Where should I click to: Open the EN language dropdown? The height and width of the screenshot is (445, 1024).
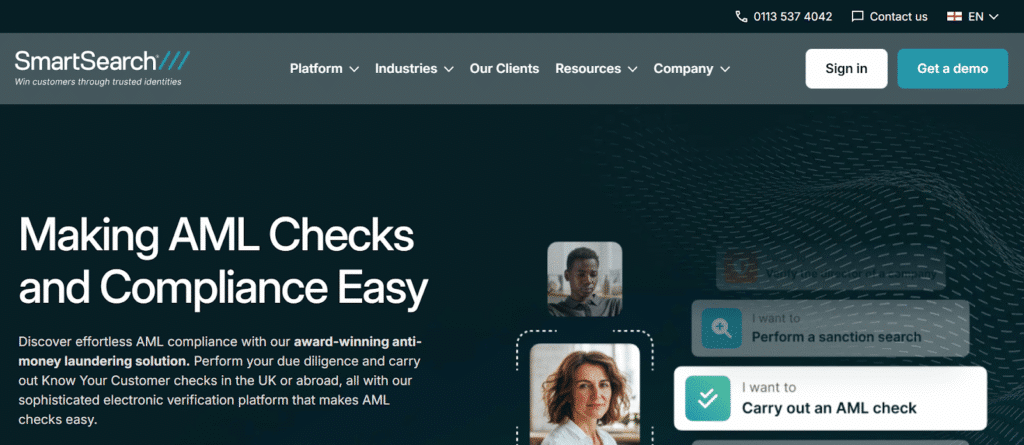[973, 16]
